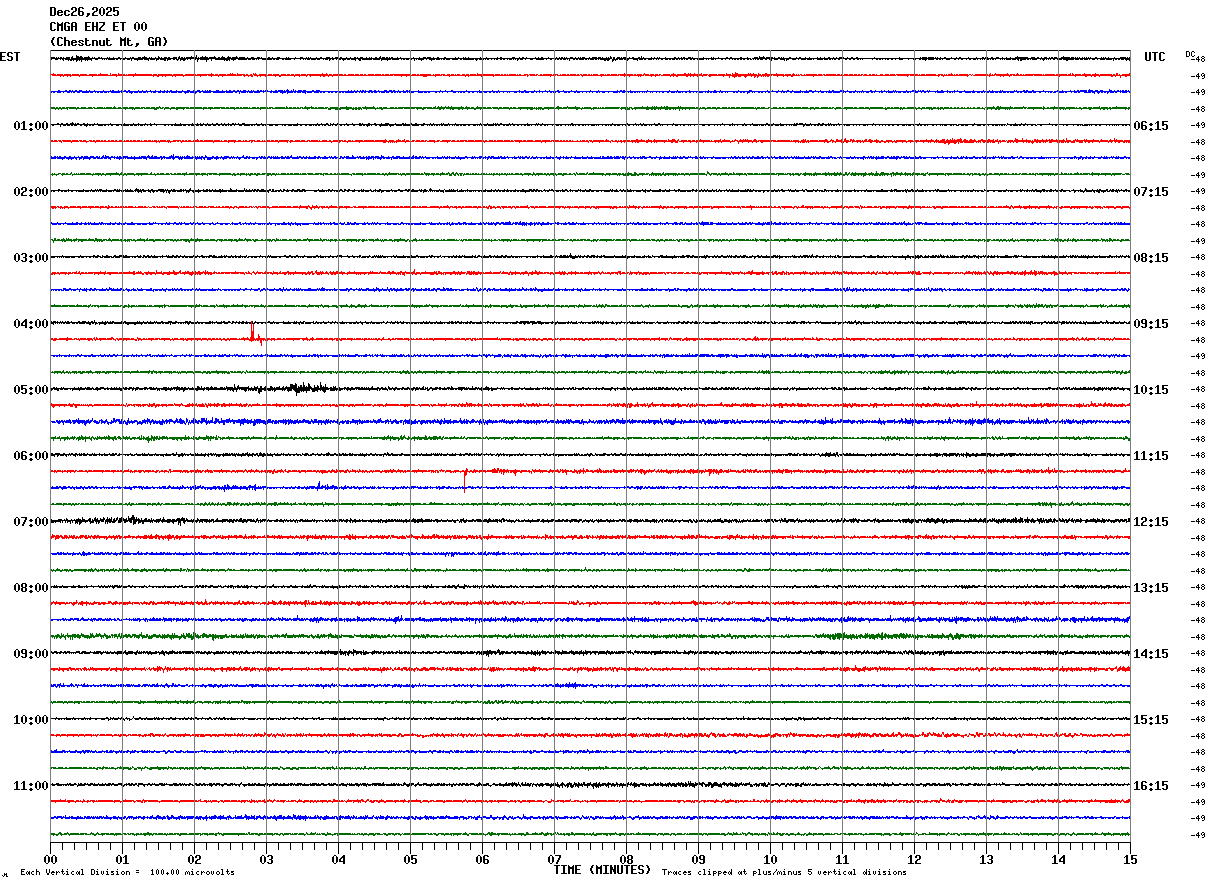Click the Traces clipped footnote text

pyautogui.click(x=784, y=873)
